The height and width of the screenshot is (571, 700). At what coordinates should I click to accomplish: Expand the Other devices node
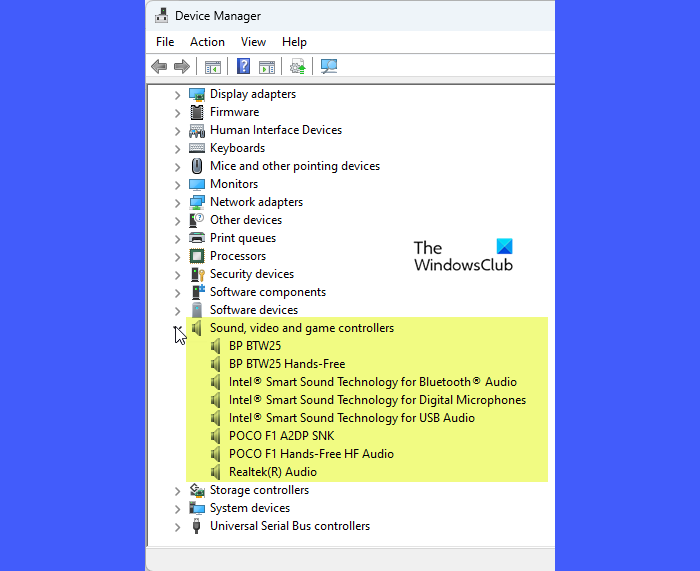click(x=177, y=221)
